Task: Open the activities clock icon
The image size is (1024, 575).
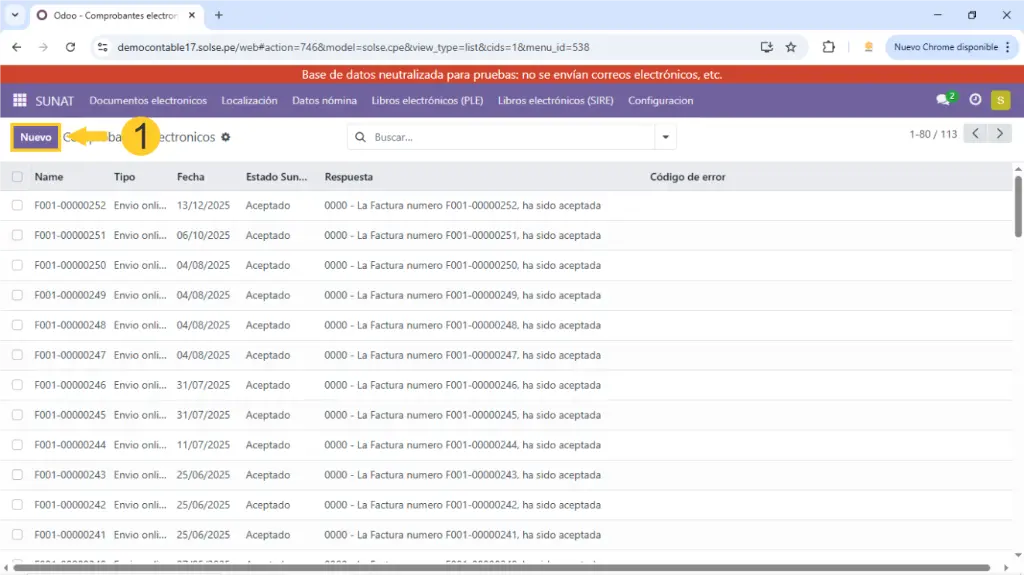Action: click(975, 100)
